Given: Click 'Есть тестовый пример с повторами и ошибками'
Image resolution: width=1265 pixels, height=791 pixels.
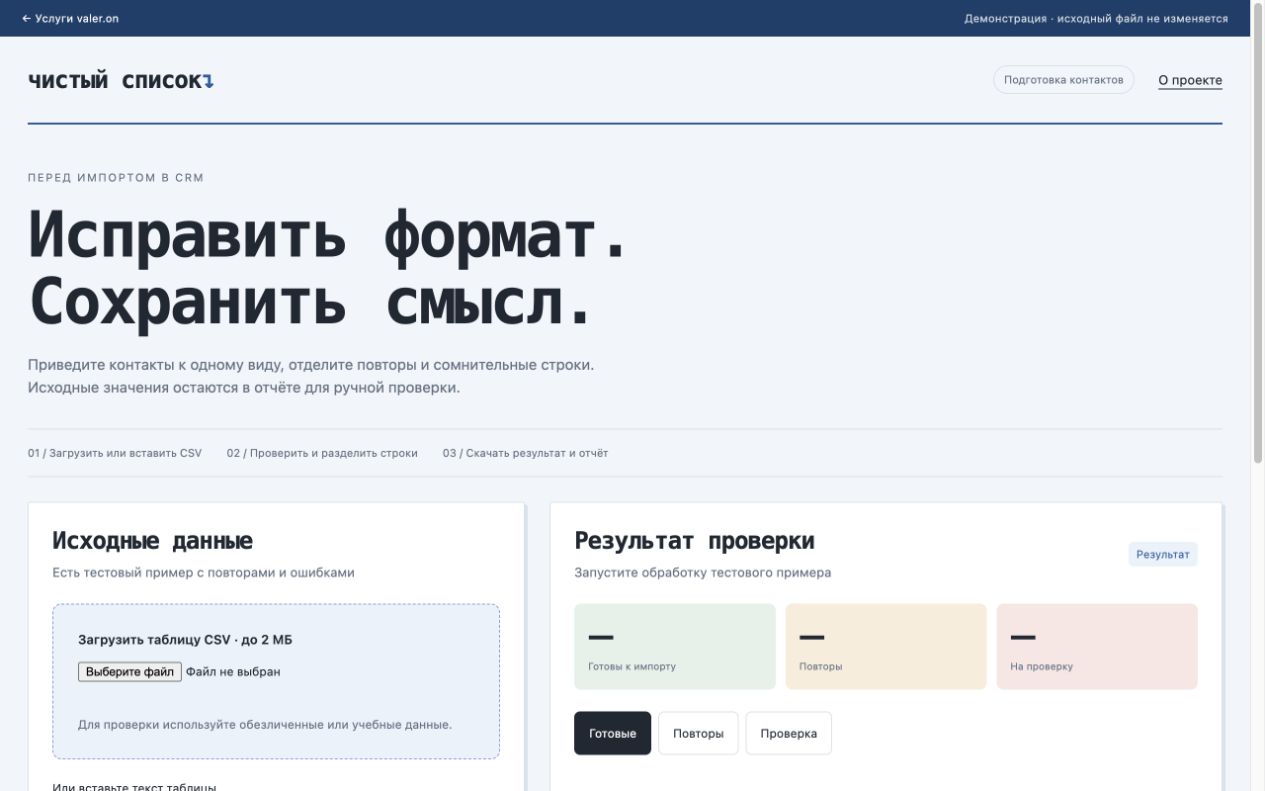Looking at the screenshot, I should click(x=203, y=573).
